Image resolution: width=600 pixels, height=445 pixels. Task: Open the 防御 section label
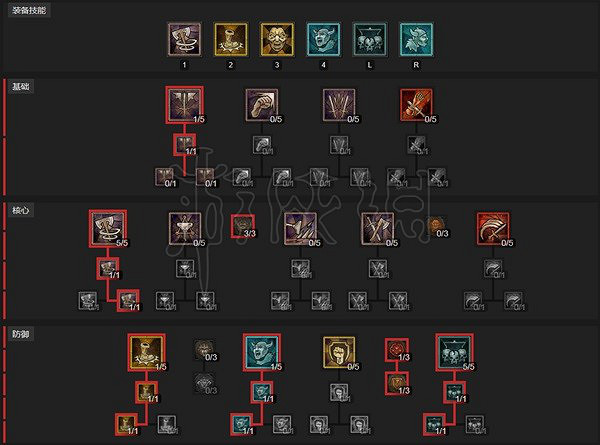[21, 334]
